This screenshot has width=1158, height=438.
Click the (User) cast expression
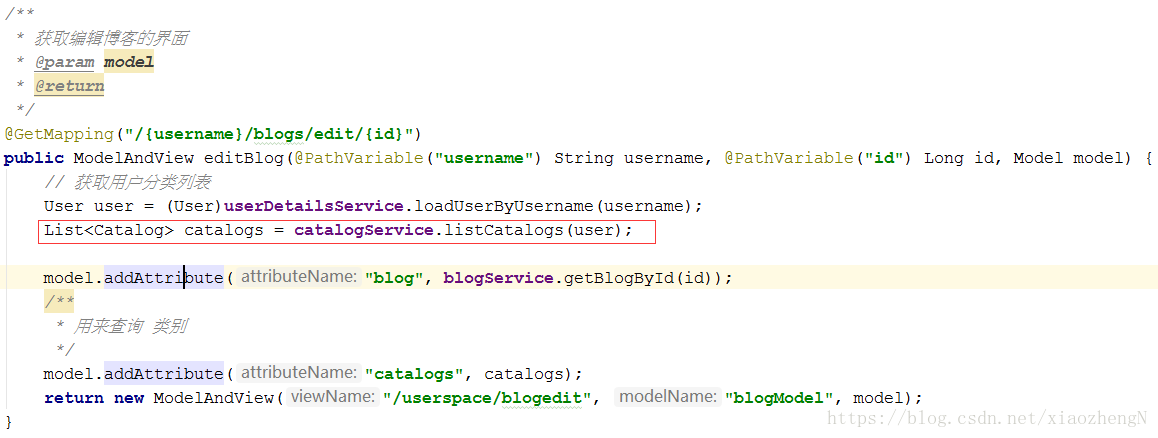point(193,206)
